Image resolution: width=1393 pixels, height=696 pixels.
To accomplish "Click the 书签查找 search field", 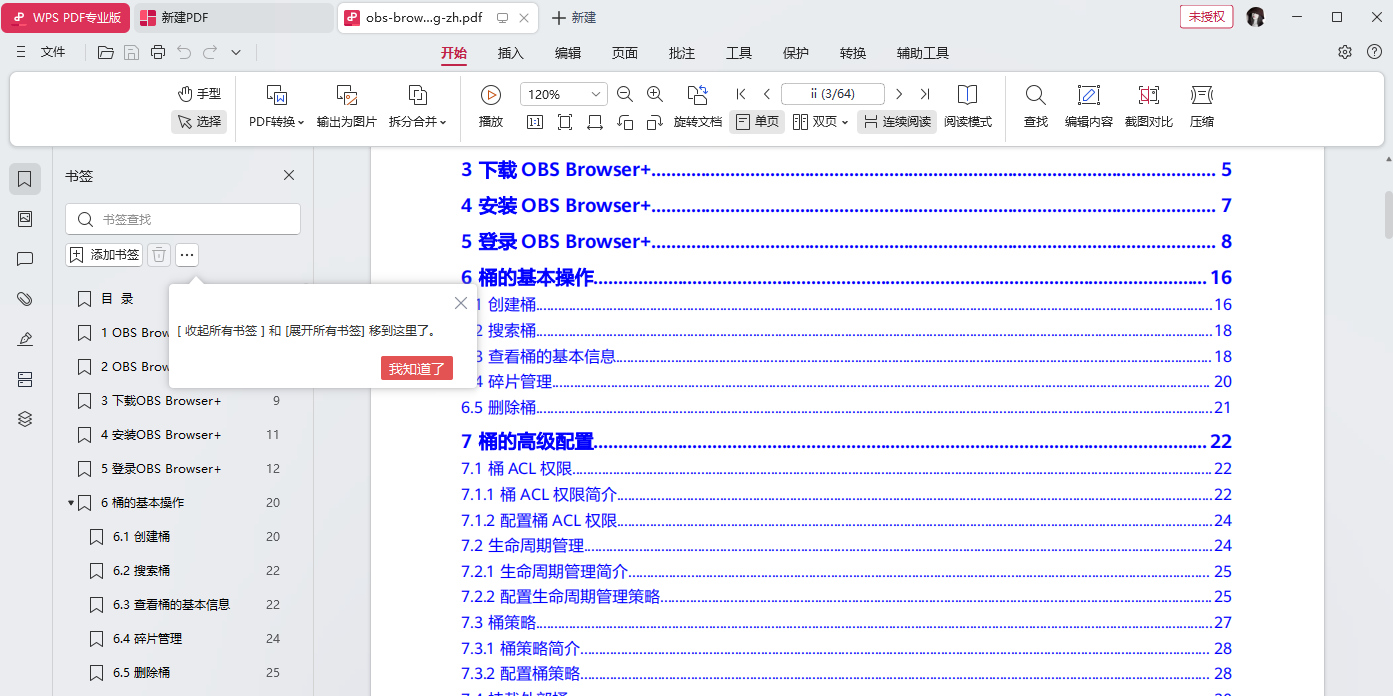I will 183,219.
